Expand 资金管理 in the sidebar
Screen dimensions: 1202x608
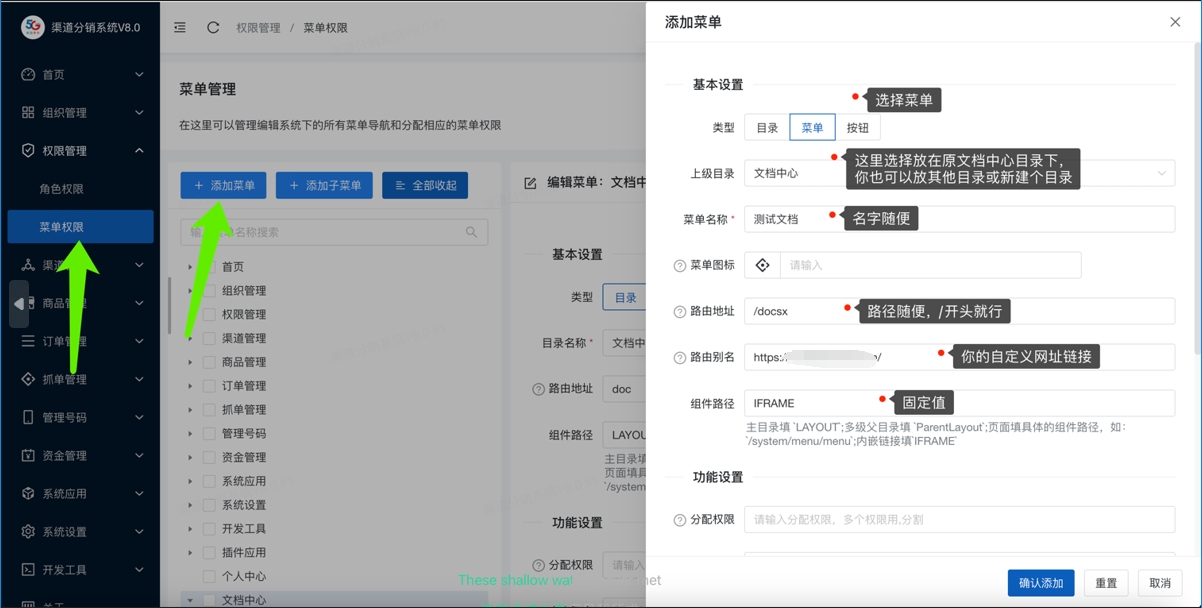click(x=80, y=456)
